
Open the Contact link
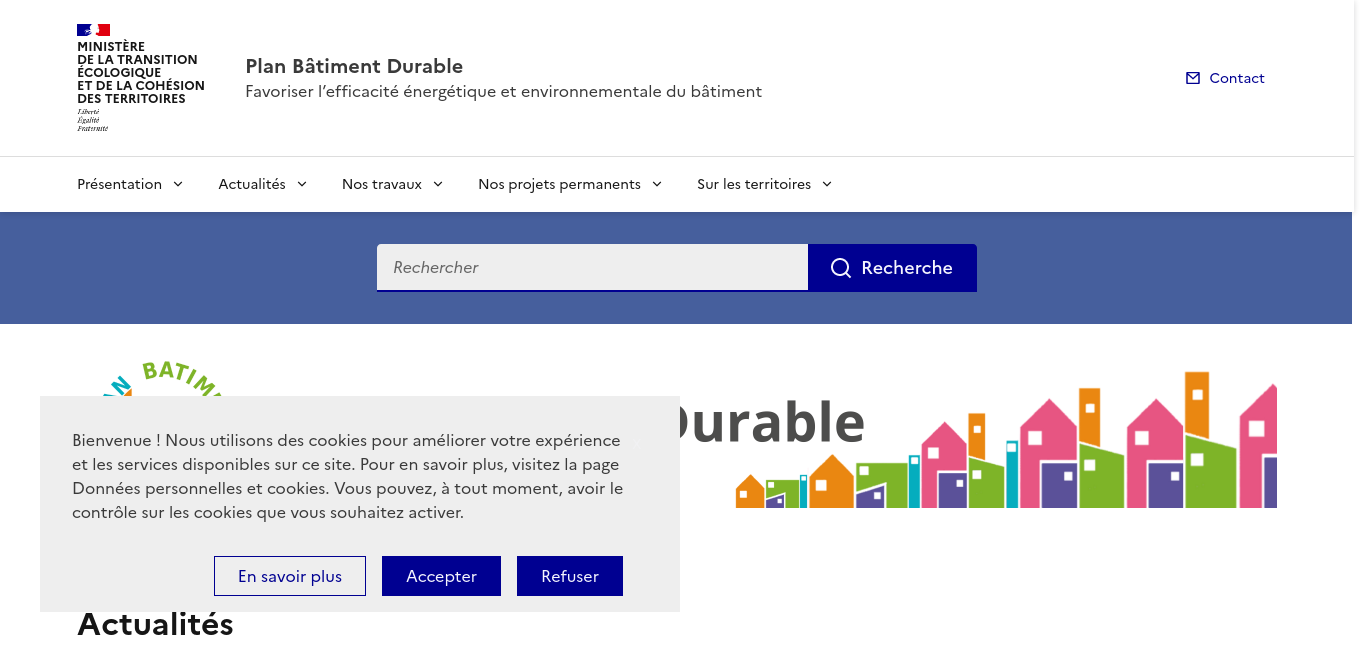[1236, 78]
